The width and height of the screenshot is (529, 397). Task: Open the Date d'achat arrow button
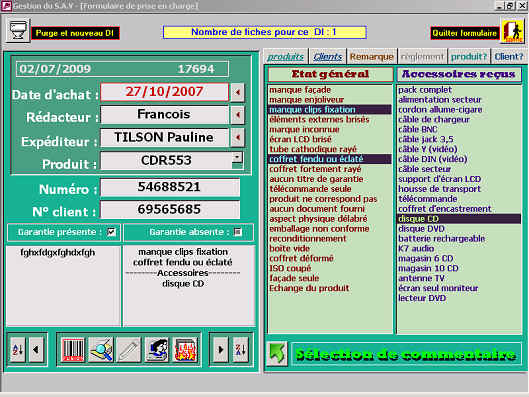pos(238,92)
